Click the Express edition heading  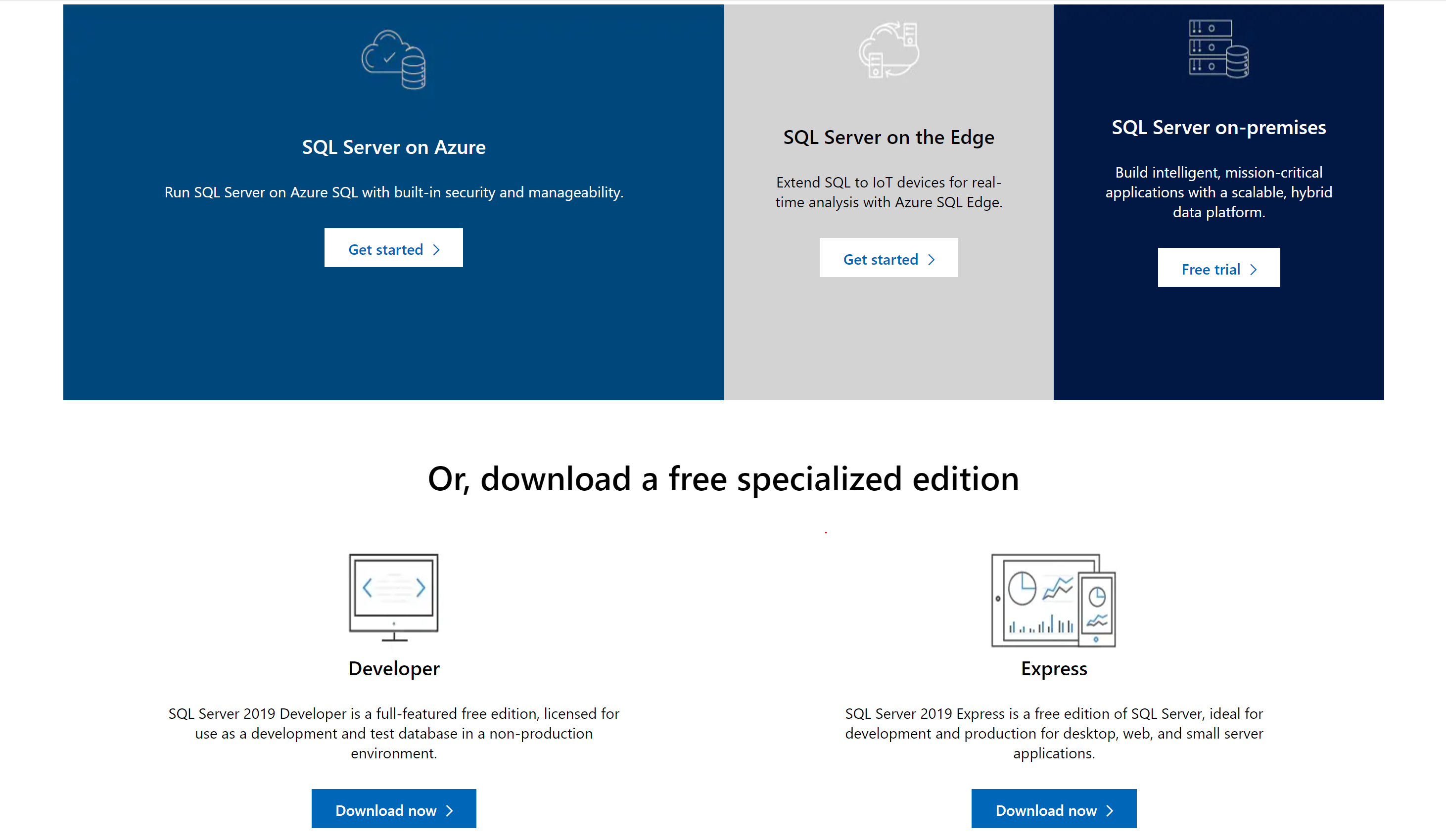pos(1054,668)
